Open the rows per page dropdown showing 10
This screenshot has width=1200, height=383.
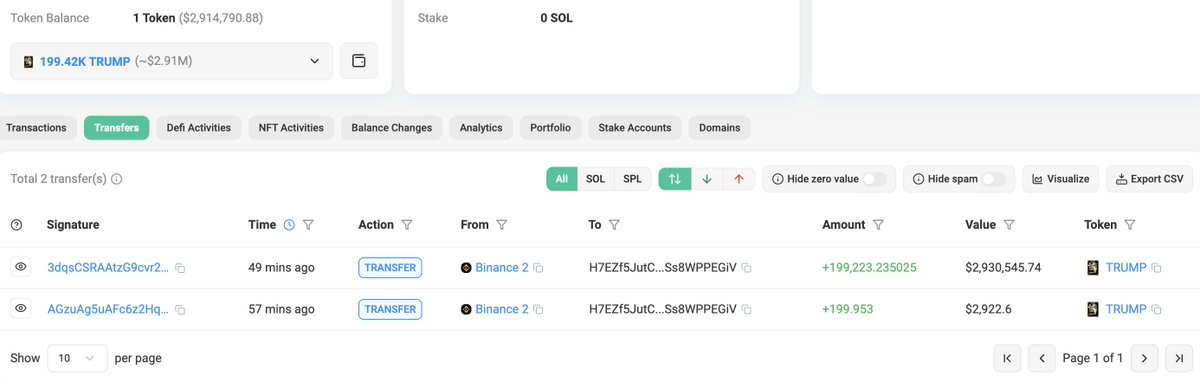click(x=78, y=358)
